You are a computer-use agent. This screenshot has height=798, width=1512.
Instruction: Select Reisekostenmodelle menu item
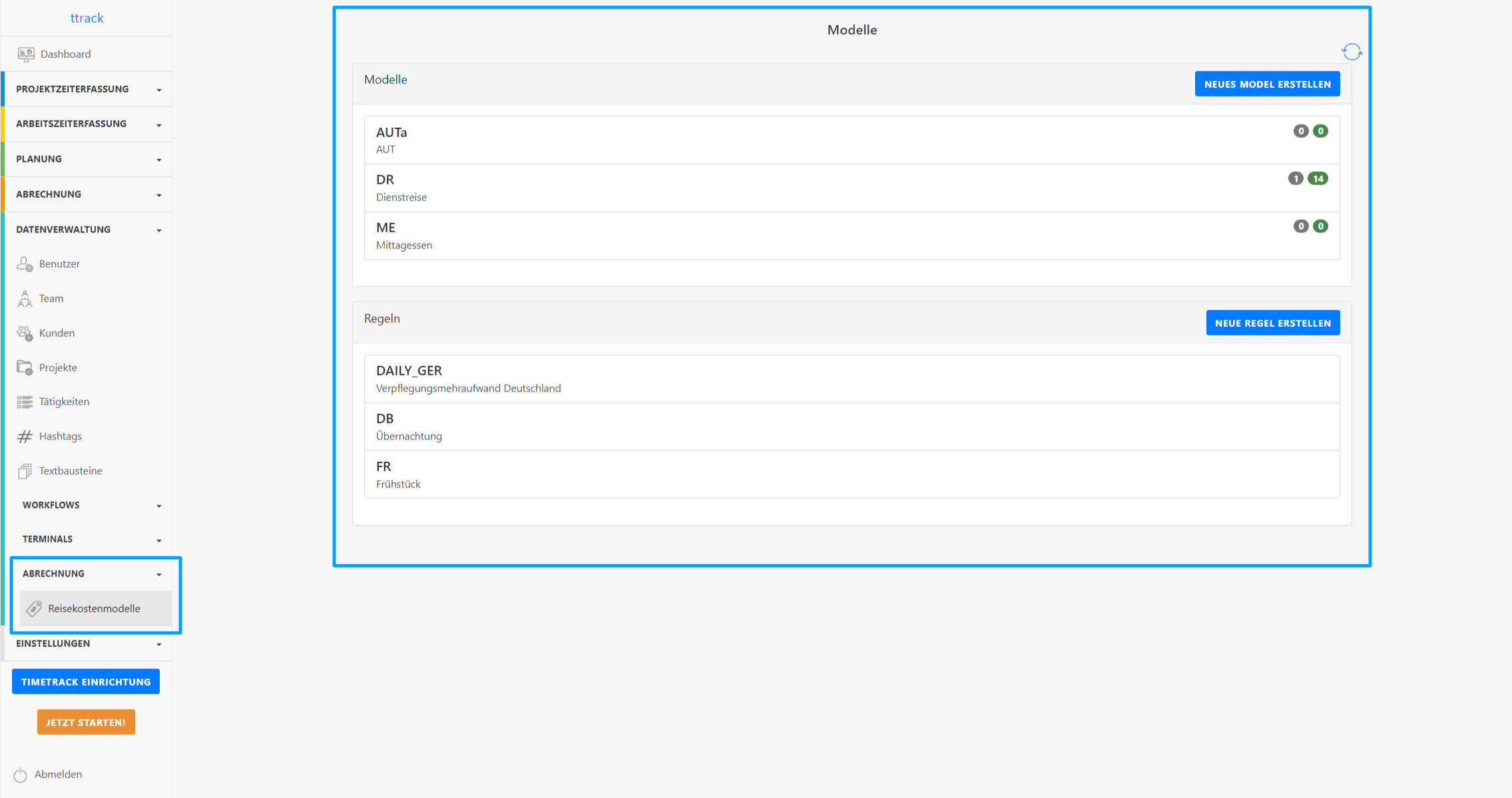click(x=94, y=608)
